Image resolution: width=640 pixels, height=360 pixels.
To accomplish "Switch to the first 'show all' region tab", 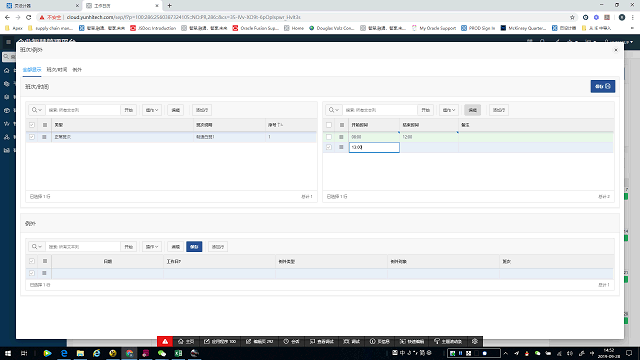I will click(x=32, y=70).
